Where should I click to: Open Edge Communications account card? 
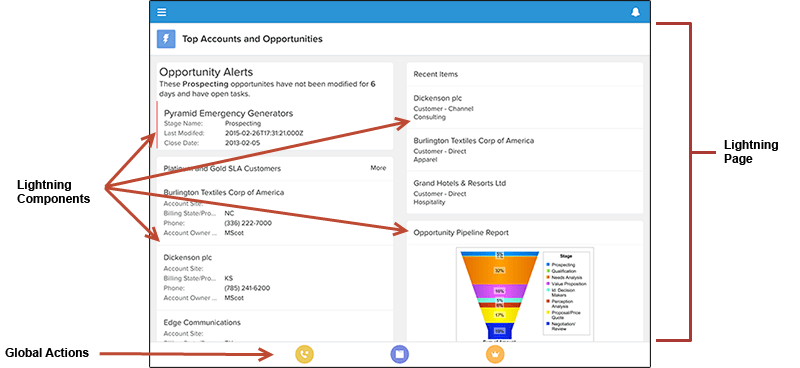pos(202,323)
